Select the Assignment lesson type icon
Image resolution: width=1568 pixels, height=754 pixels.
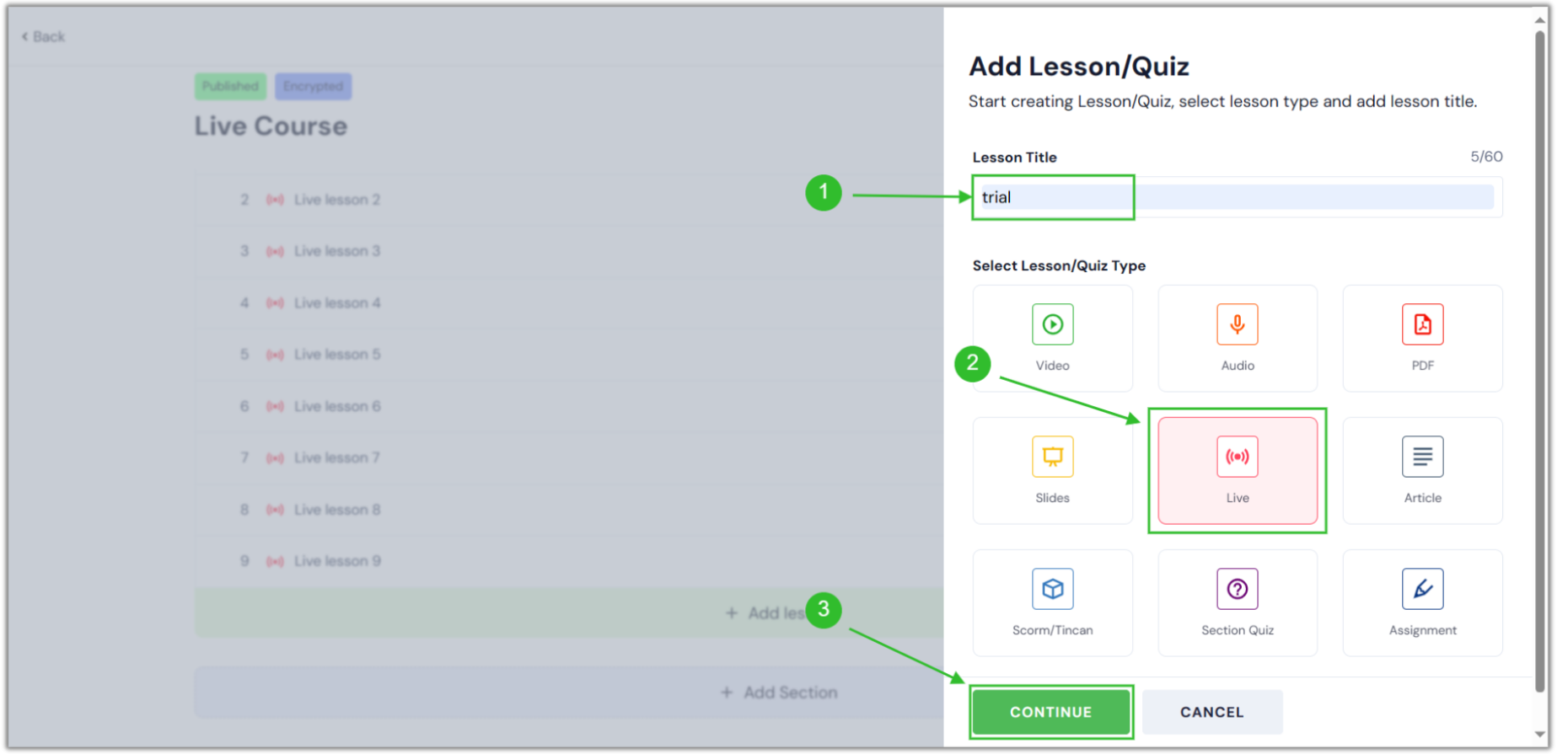(x=1422, y=602)
